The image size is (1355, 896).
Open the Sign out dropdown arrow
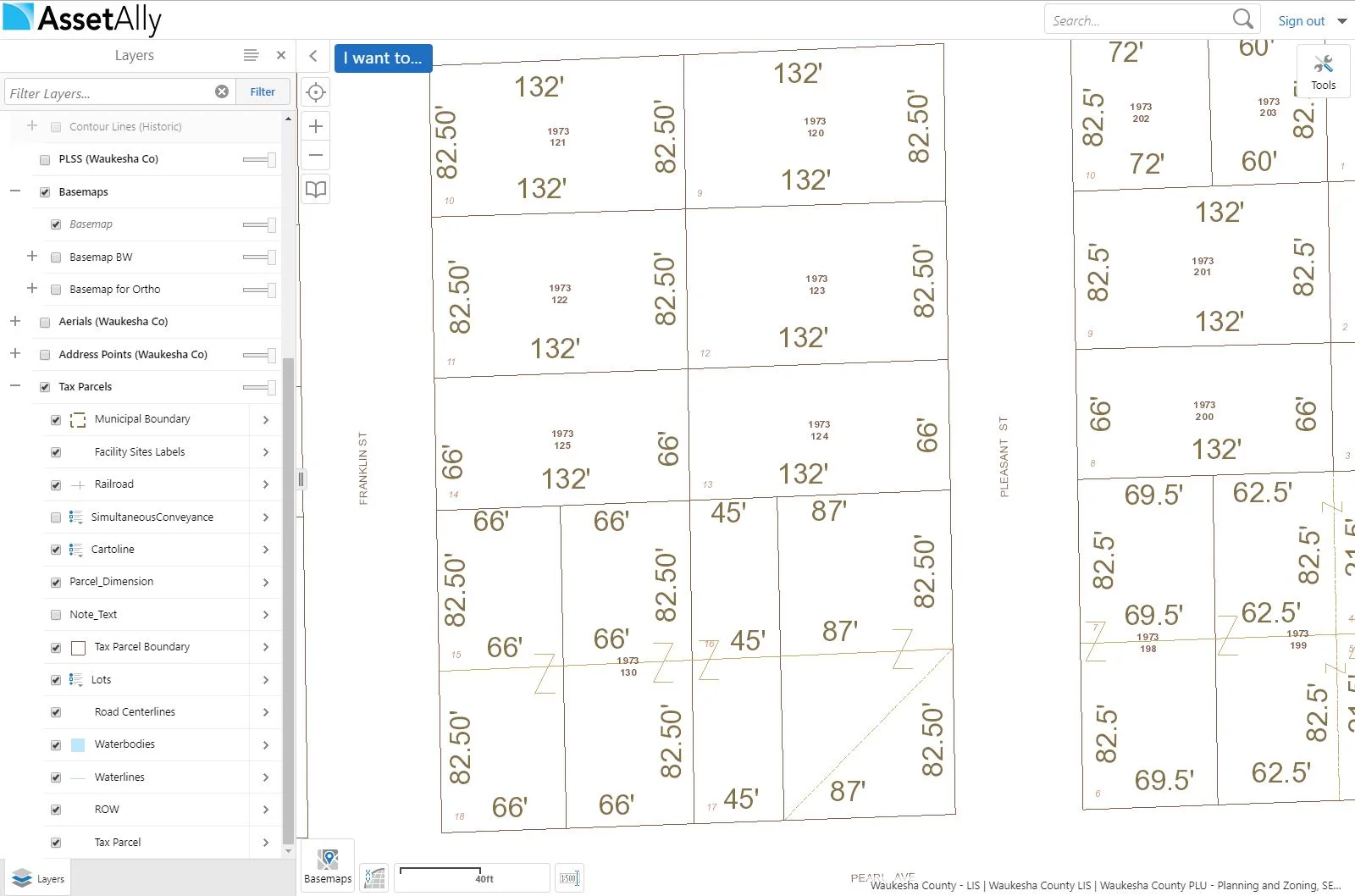[x=1342, y=21]
